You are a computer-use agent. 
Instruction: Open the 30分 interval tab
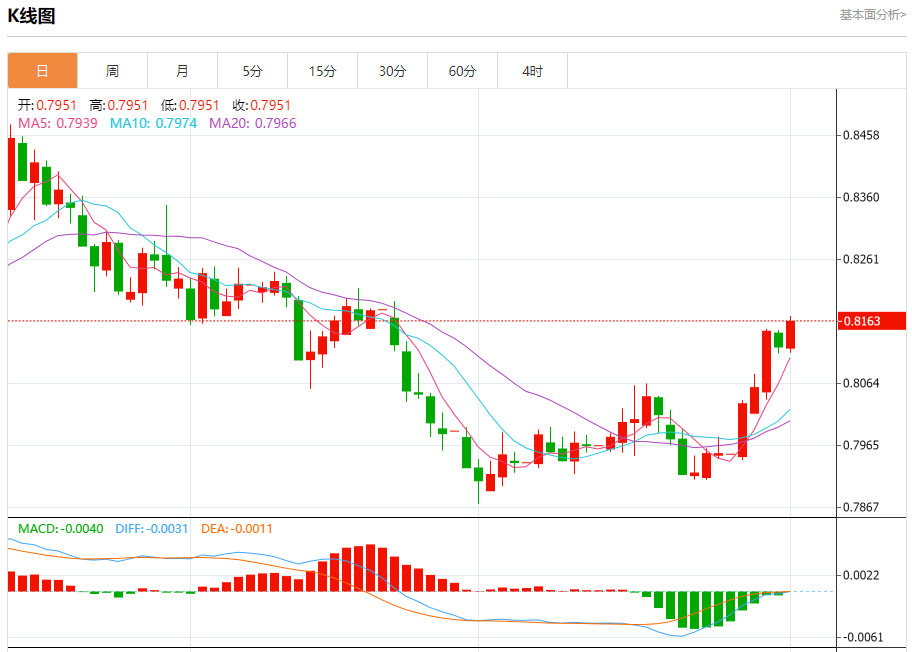[x=393, y=71]
